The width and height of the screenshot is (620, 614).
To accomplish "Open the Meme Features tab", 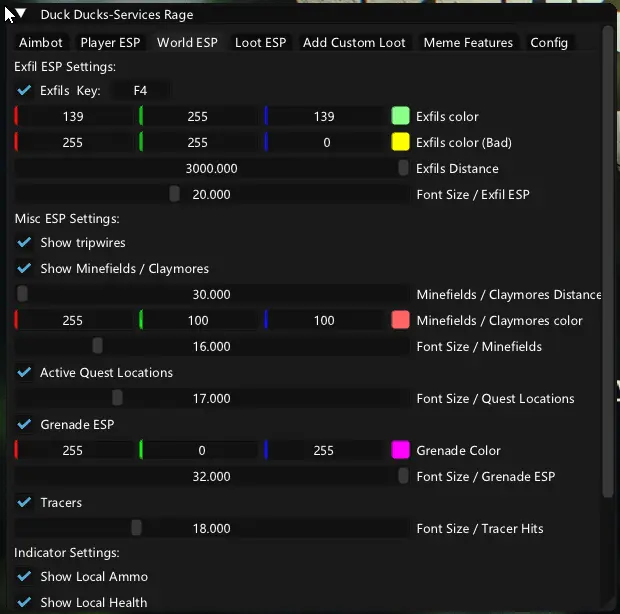I will [x=468, y=43].
